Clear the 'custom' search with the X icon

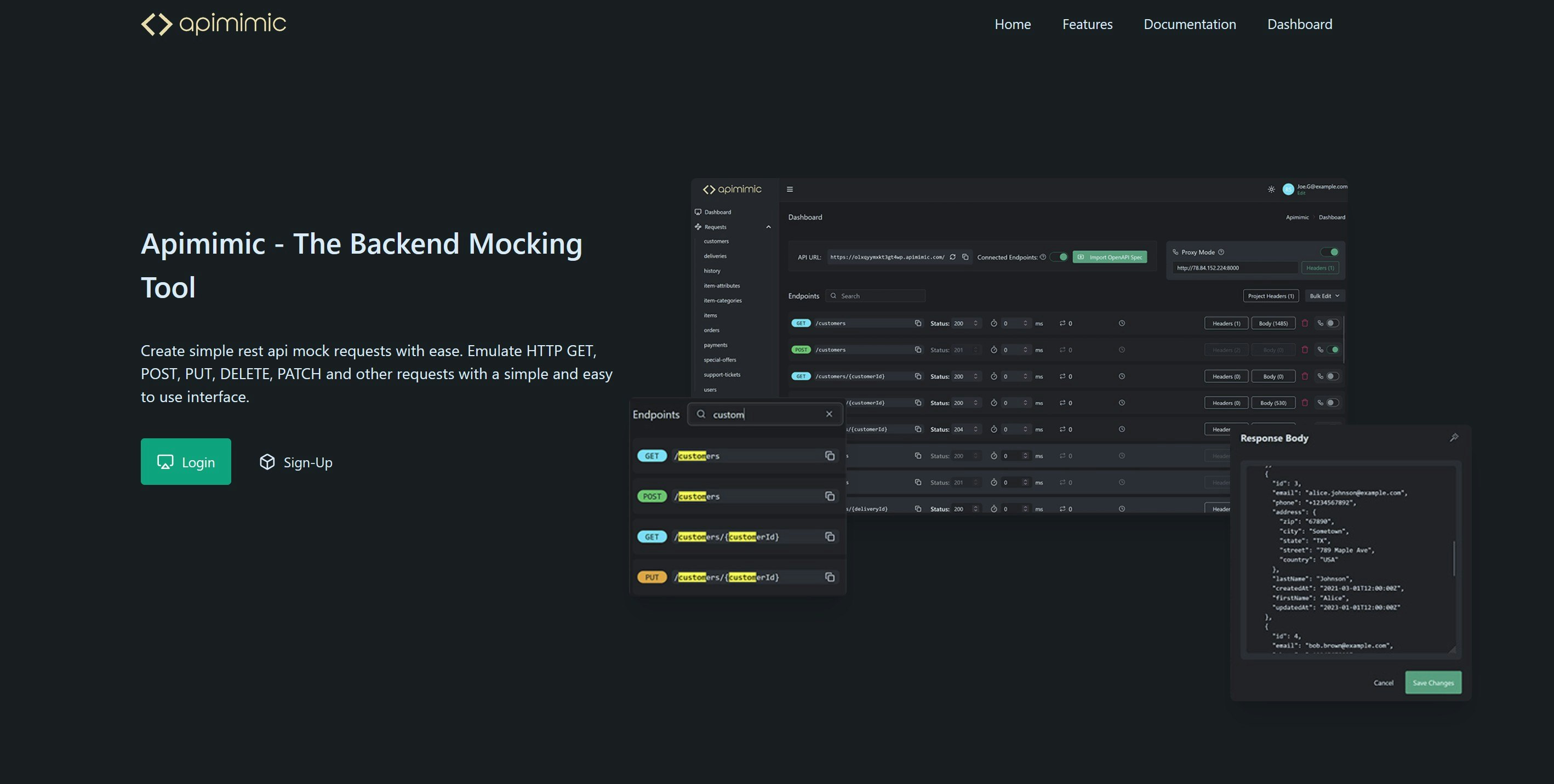pyautogui.click(x=829, y=414)
